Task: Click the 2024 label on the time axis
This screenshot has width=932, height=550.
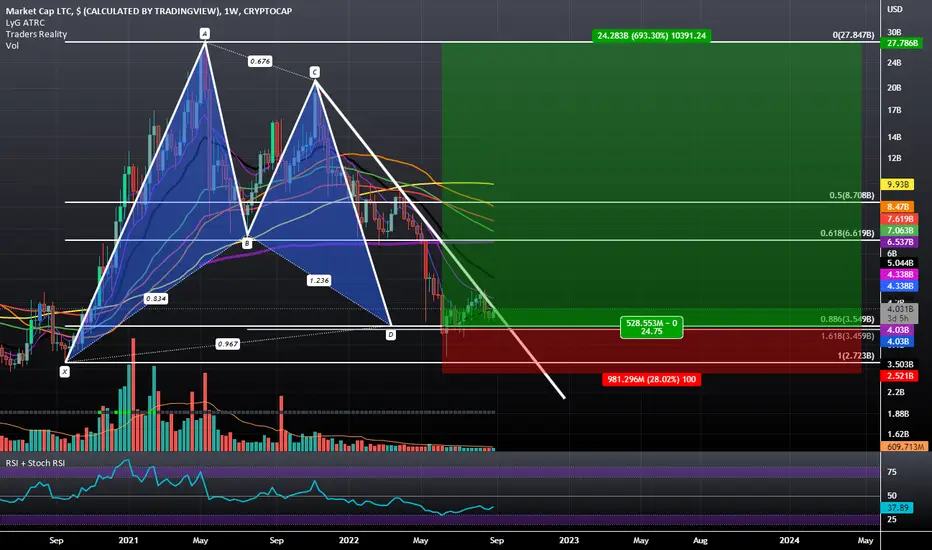Action: click(789, 540)
